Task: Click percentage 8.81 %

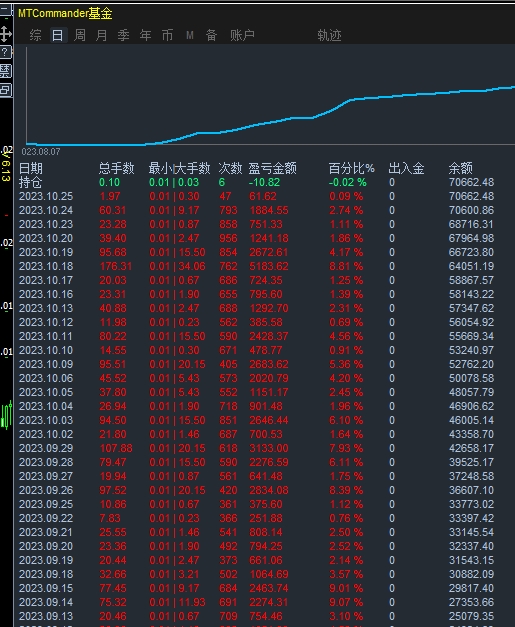Action: point(346,266)
